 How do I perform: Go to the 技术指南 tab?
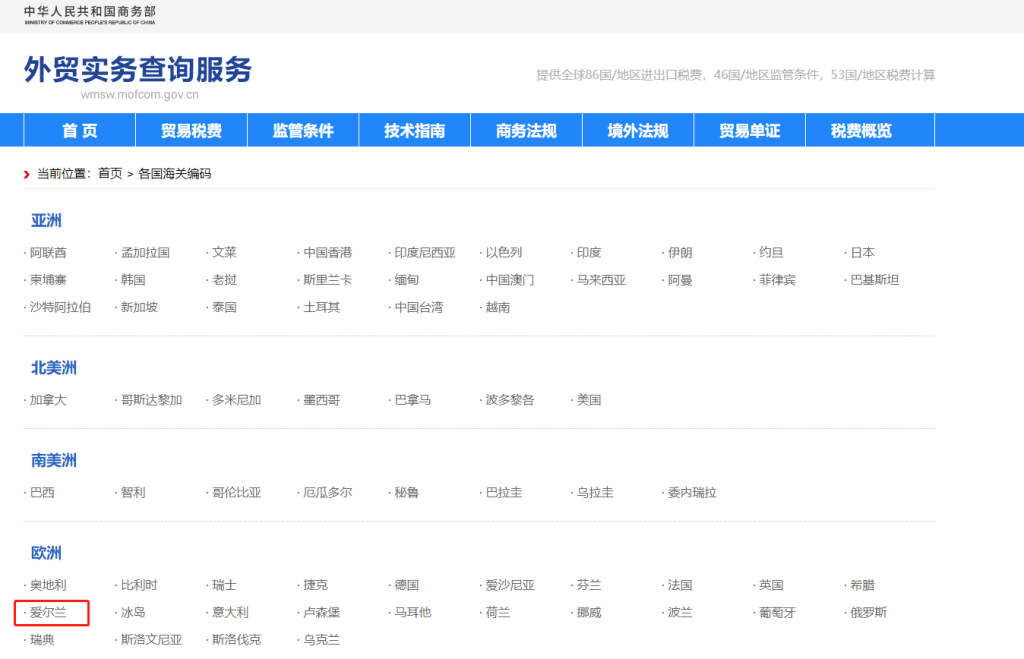(415, 131)
